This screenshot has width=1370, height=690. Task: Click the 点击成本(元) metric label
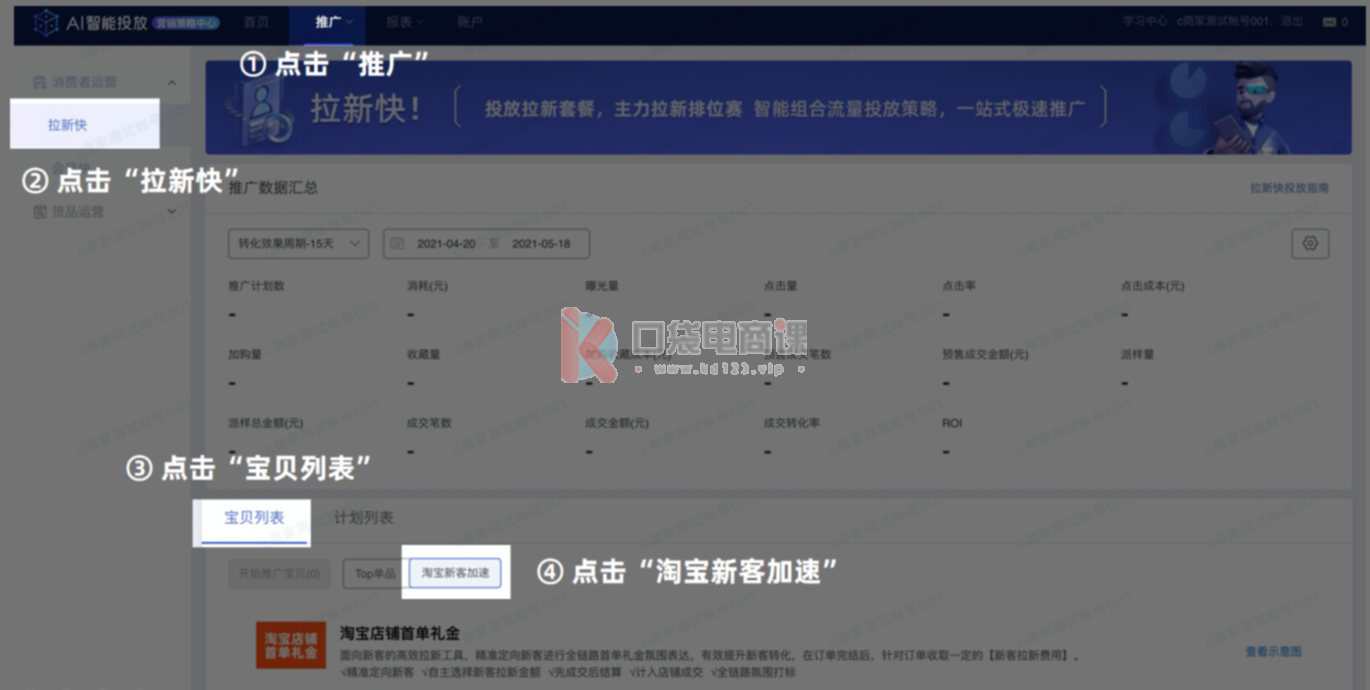point(1152,286)
